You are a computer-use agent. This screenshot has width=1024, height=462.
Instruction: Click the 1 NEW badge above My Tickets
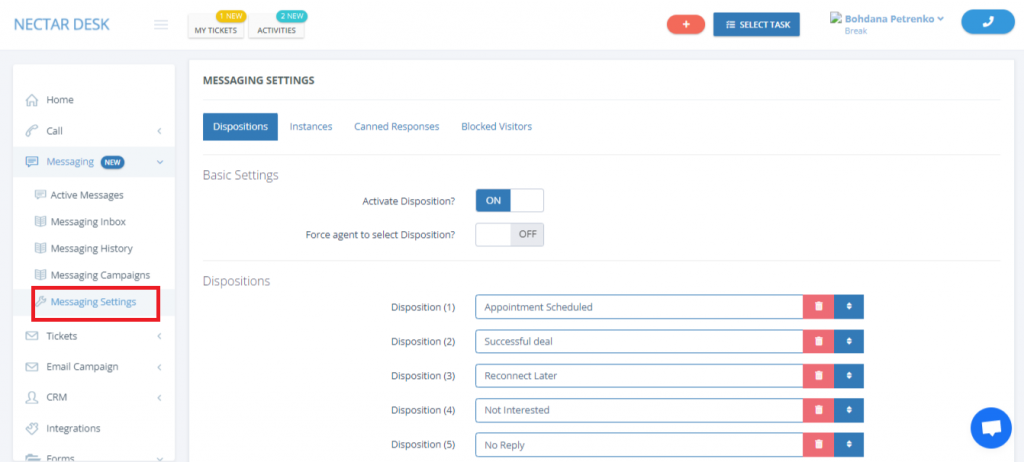(x=231, y=16)
